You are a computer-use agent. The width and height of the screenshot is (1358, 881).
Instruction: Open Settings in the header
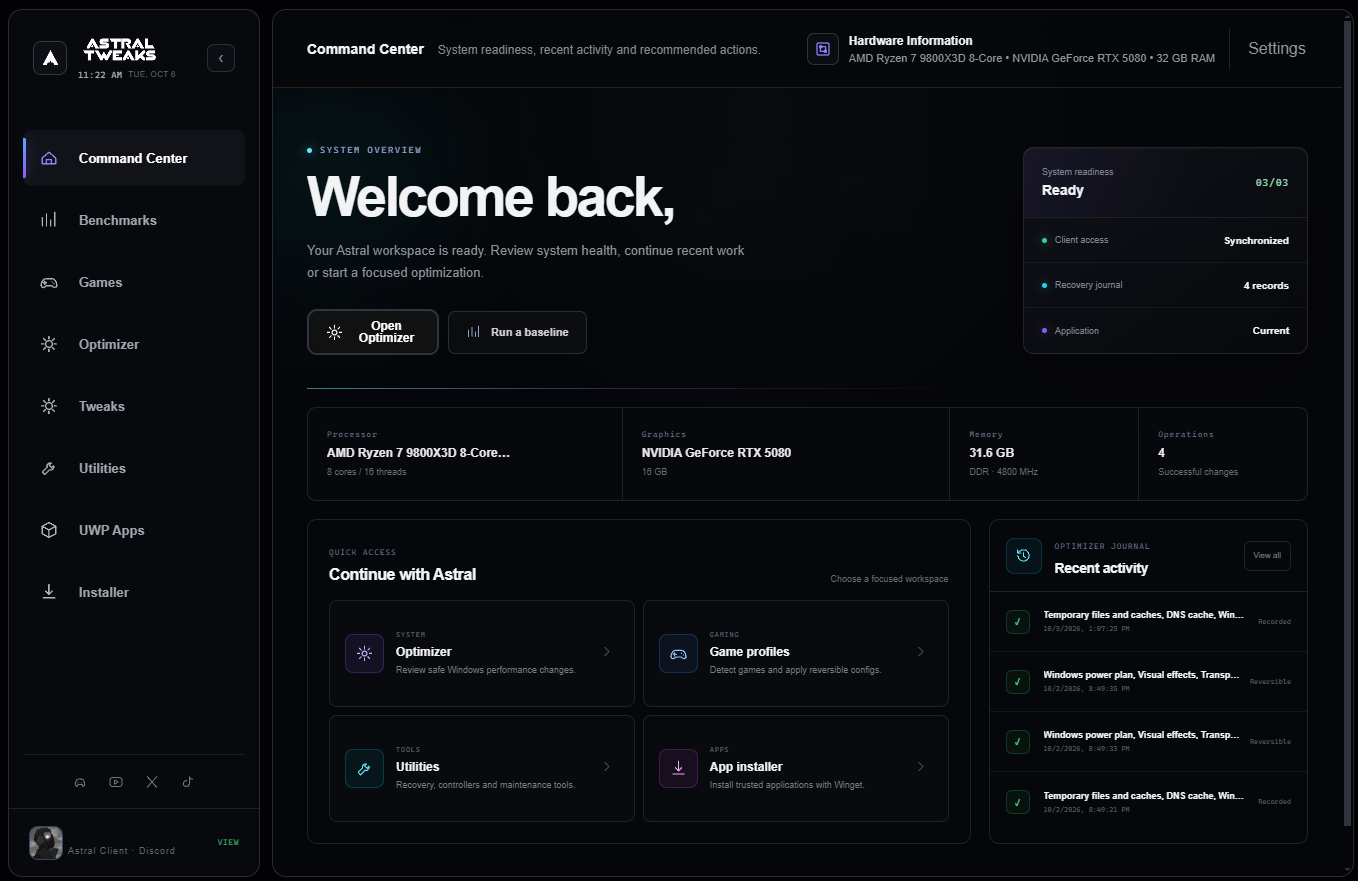[1277, 48]
